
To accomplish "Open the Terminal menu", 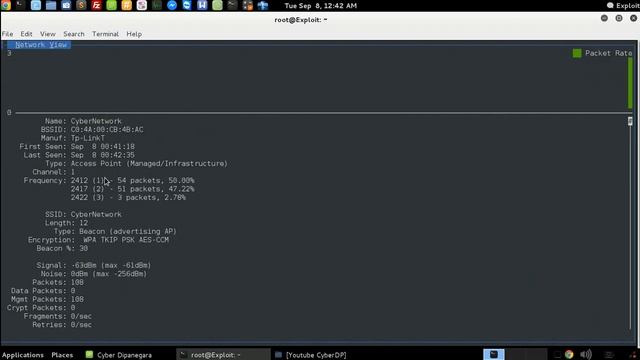I will [105, 34].
